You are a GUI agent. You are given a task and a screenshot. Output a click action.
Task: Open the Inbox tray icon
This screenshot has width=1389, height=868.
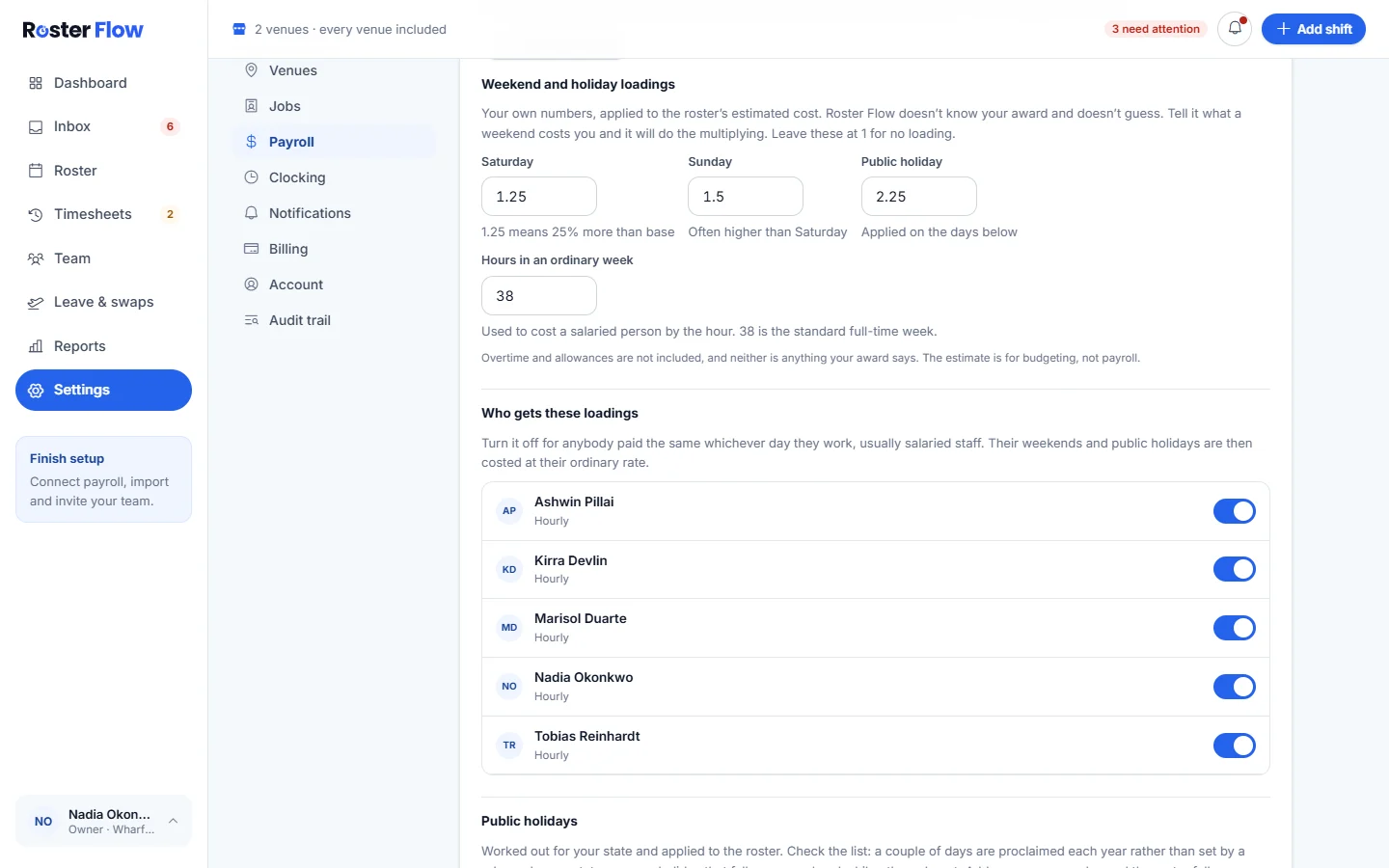(36, 126)
